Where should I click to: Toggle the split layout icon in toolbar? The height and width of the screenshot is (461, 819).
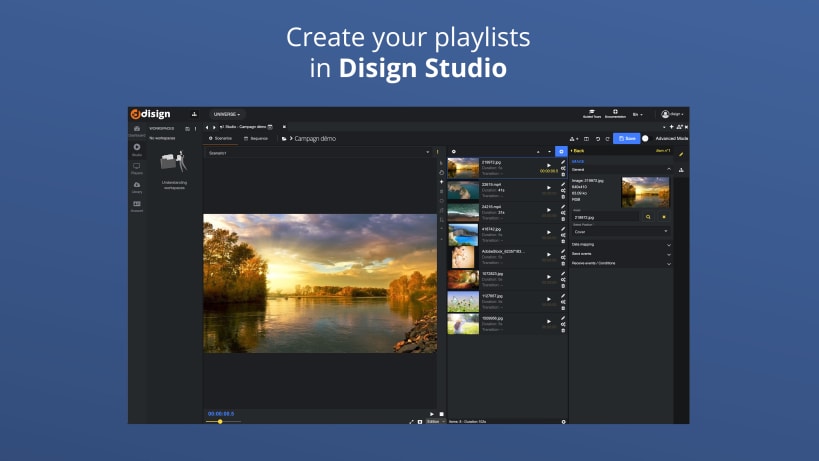point(586,139)
